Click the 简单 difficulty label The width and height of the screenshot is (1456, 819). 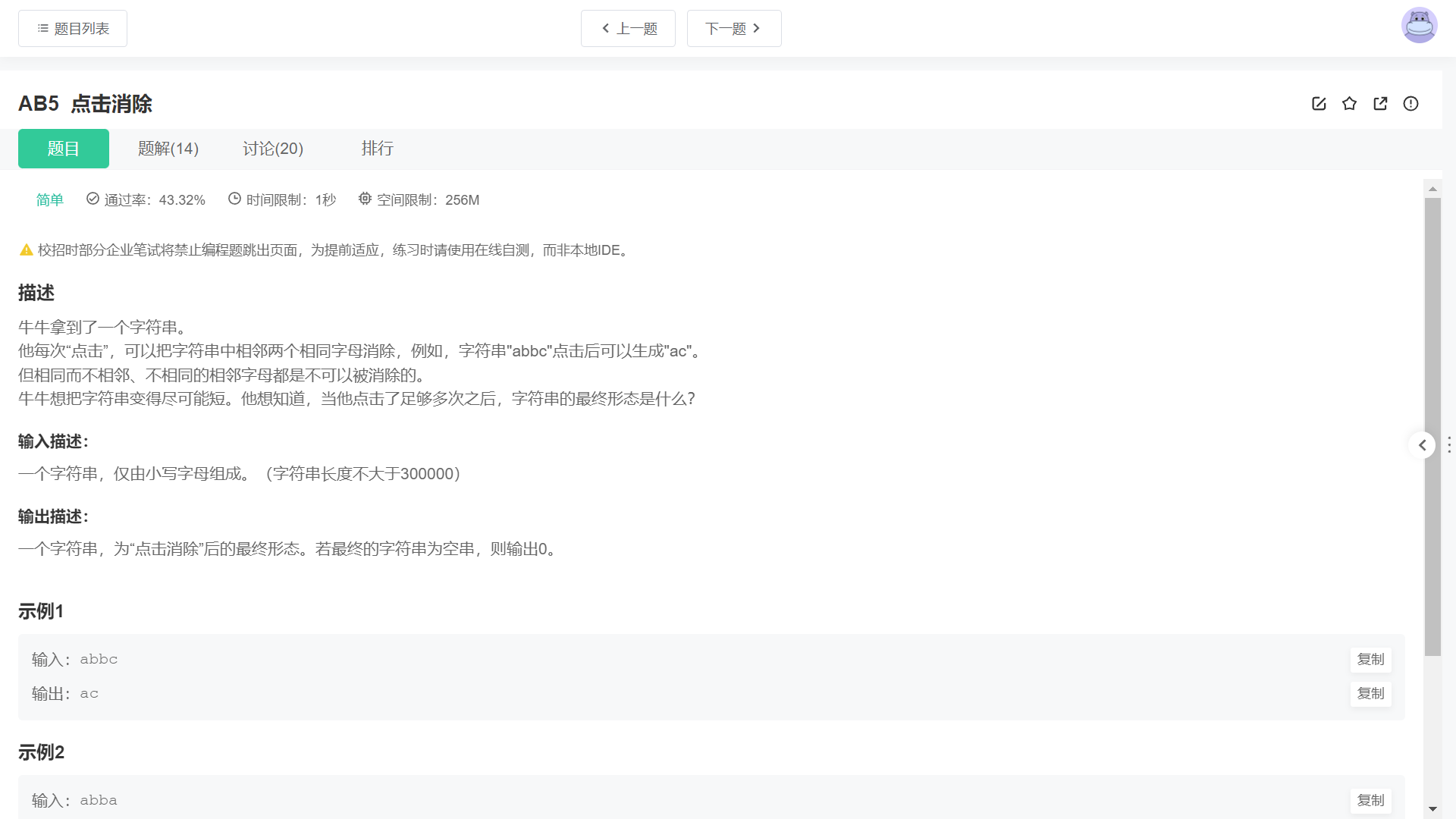[x=50, y=200]
